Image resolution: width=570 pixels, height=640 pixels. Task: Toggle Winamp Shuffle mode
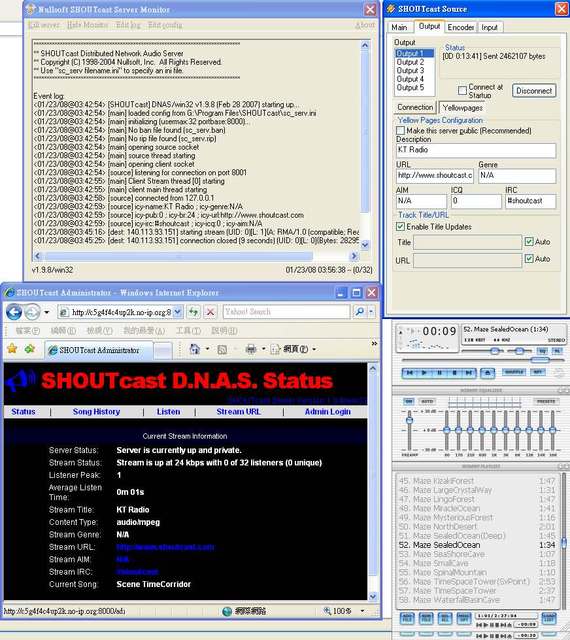pos(514,372)
